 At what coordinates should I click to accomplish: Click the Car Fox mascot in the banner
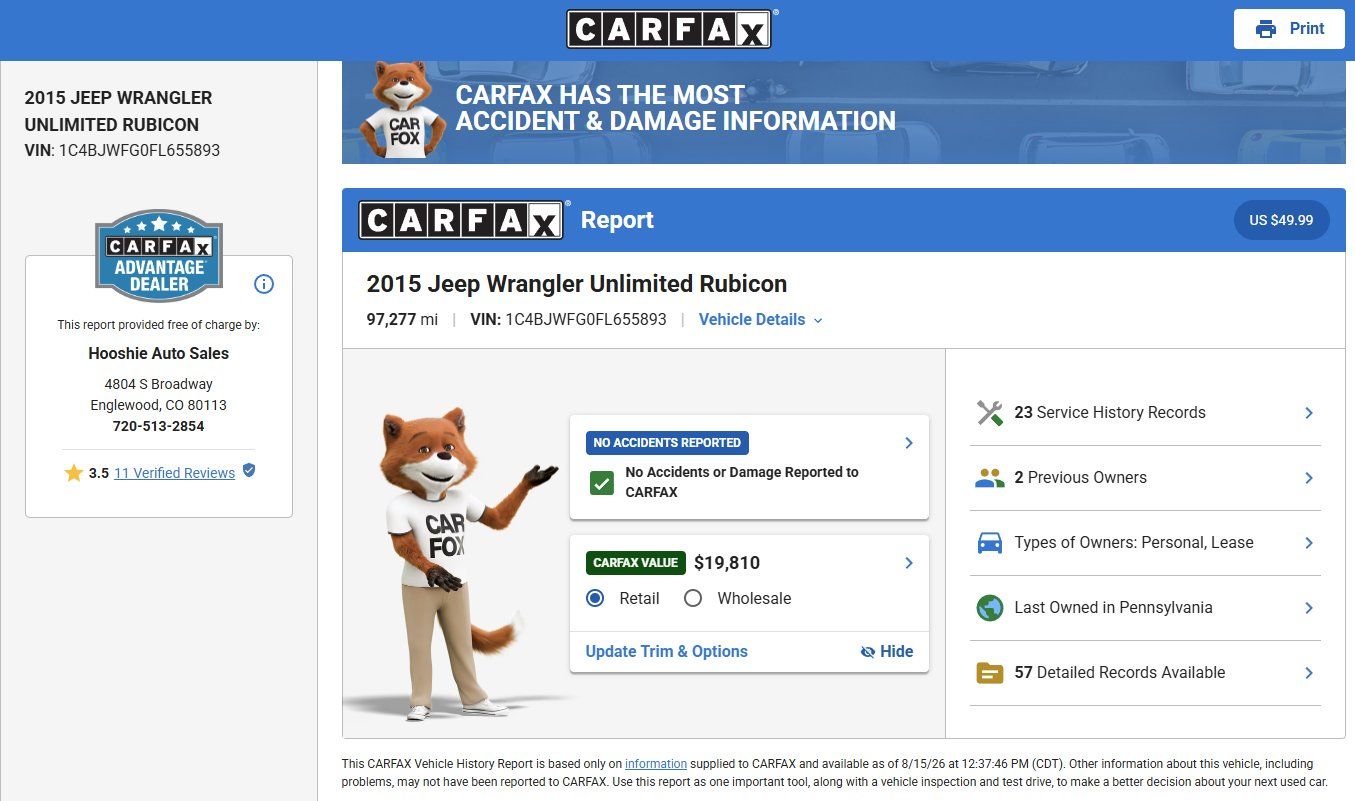coord(404,110)
